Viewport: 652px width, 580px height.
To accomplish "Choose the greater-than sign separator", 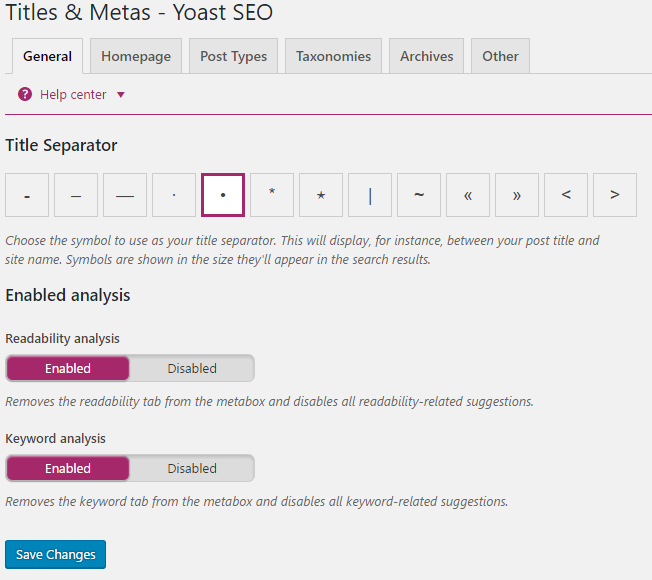I will tap(615, 195).
